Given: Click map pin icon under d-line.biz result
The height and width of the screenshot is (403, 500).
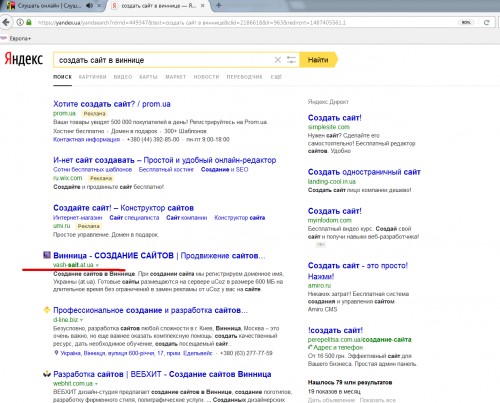Looking at the screenshot, I should click(x=56, y=353).
